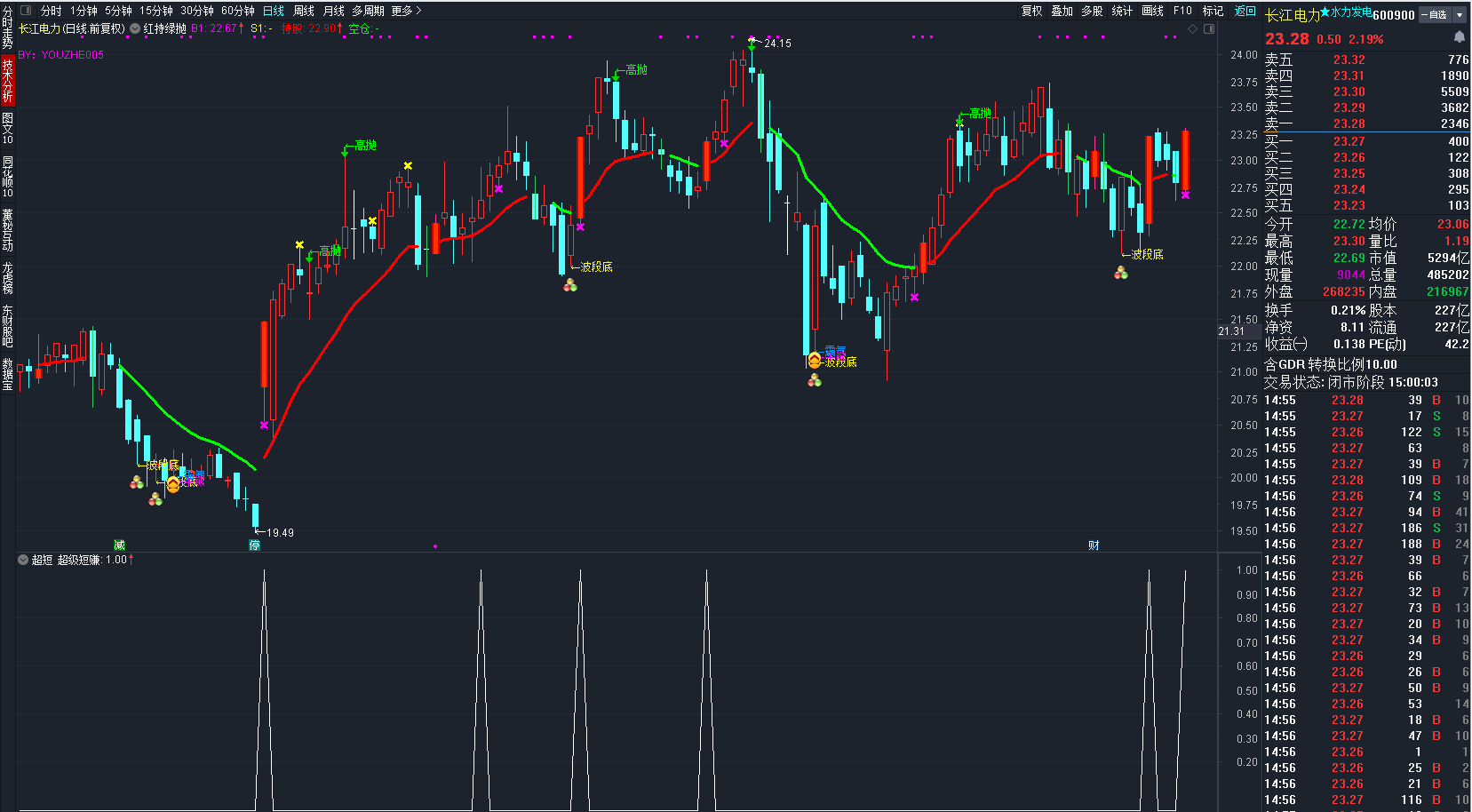Image resolution: width=1472 pixels, height=812 pixels.
Task: Click the 19.49 low price label
Action: click(280, 532)
